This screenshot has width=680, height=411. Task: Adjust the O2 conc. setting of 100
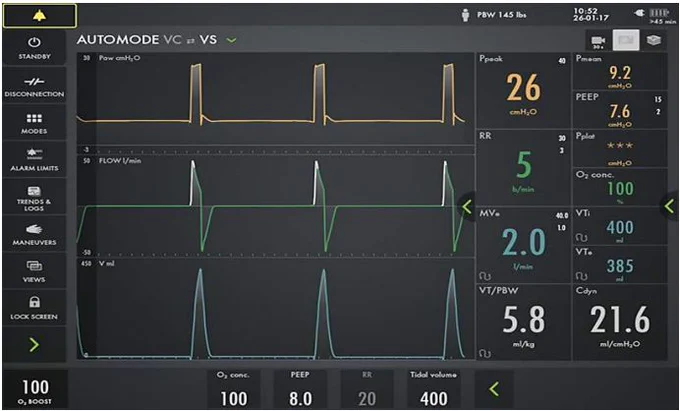click(233, 390)
